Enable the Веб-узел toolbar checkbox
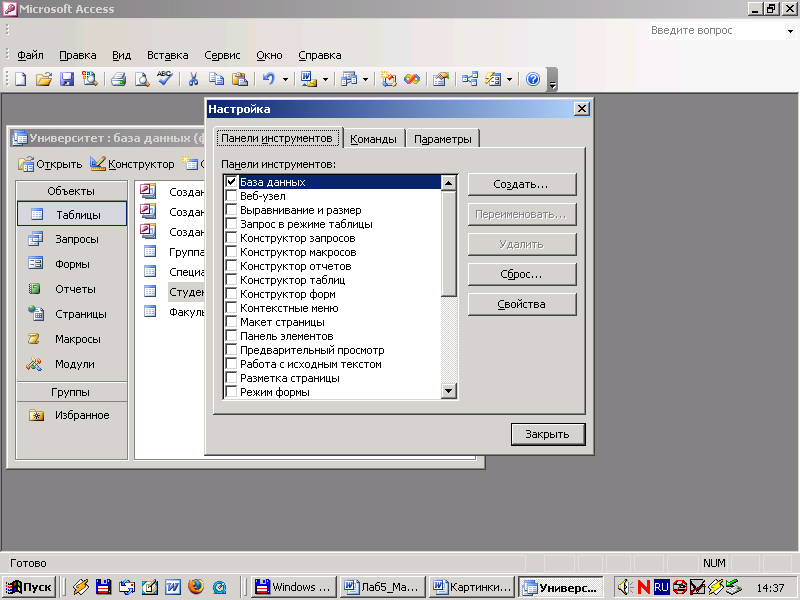This screenshot has height=600, width=800. [231, 196]
